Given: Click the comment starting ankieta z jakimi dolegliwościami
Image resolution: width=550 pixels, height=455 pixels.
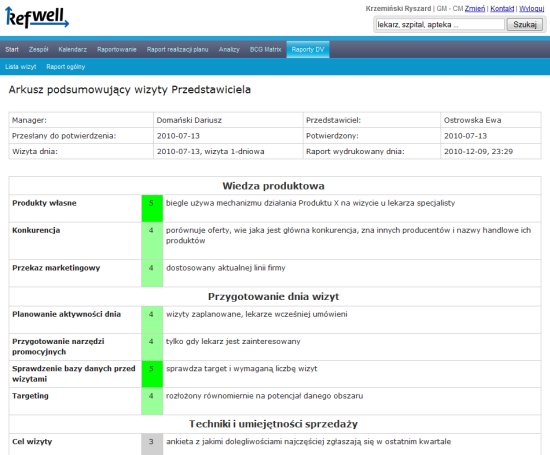Looking at the screenshot, I should [x=309, y=442].
